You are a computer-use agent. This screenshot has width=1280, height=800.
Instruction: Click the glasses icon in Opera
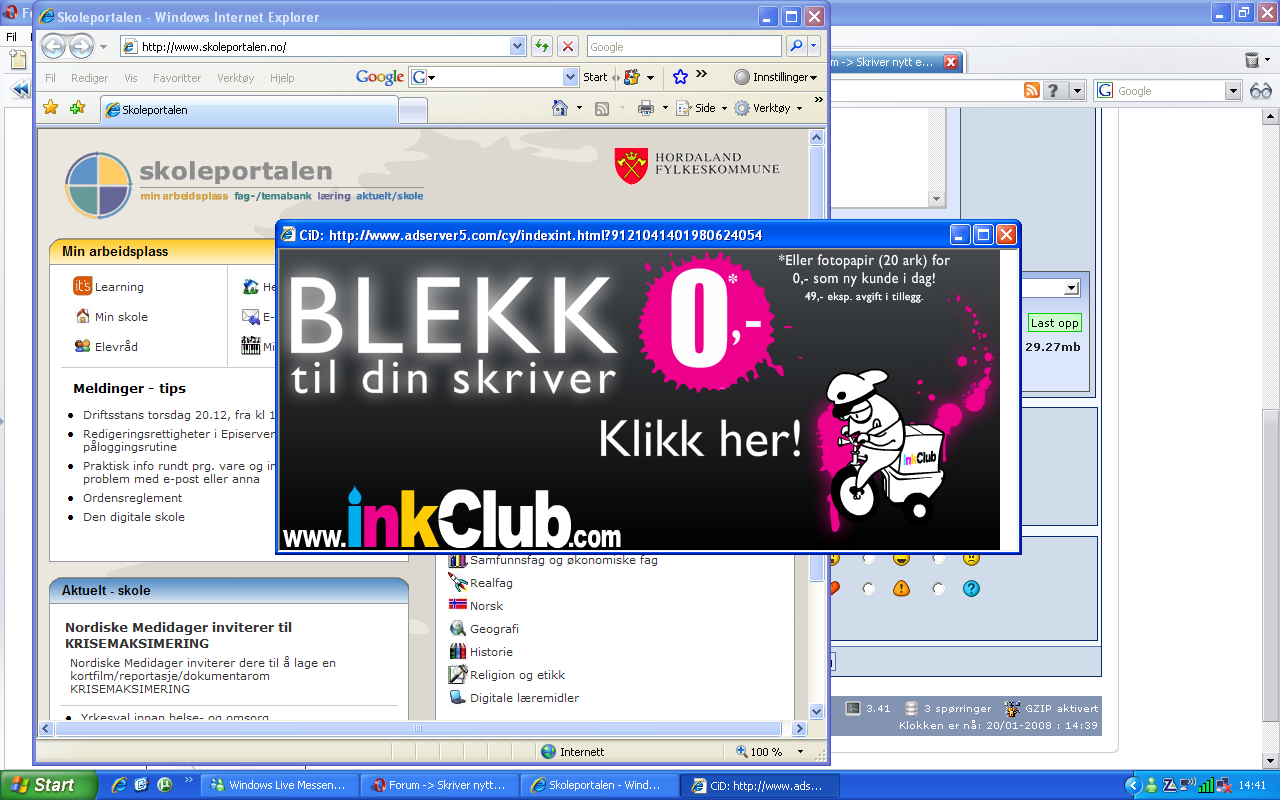click(x=1260, y=91)
